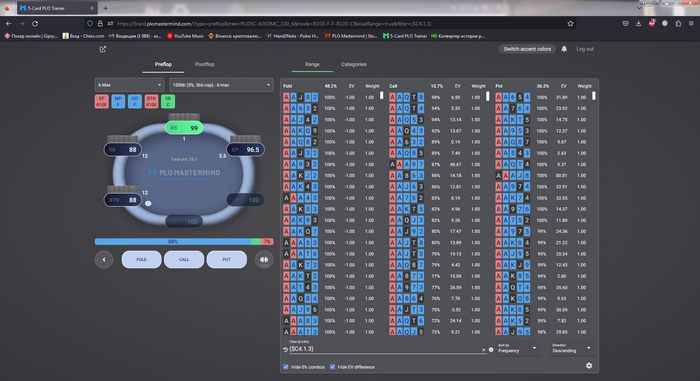The height and width of the screenshot is (381, 700).
Task: Open the list all tabs chevron
Action: 639,8
